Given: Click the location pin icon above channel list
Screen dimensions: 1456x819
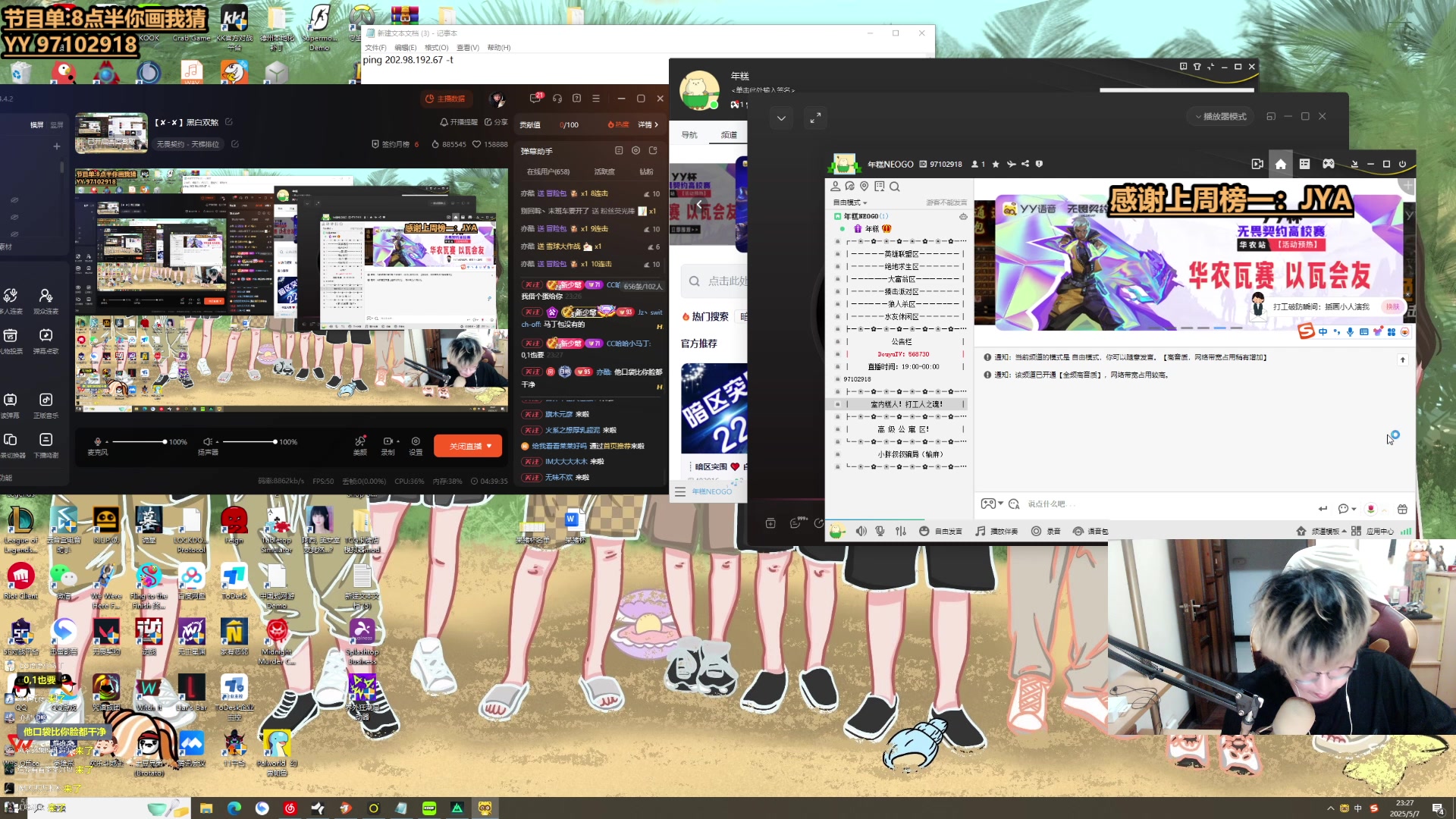Looking at the screenshot, I should click(x=864, y=187).
